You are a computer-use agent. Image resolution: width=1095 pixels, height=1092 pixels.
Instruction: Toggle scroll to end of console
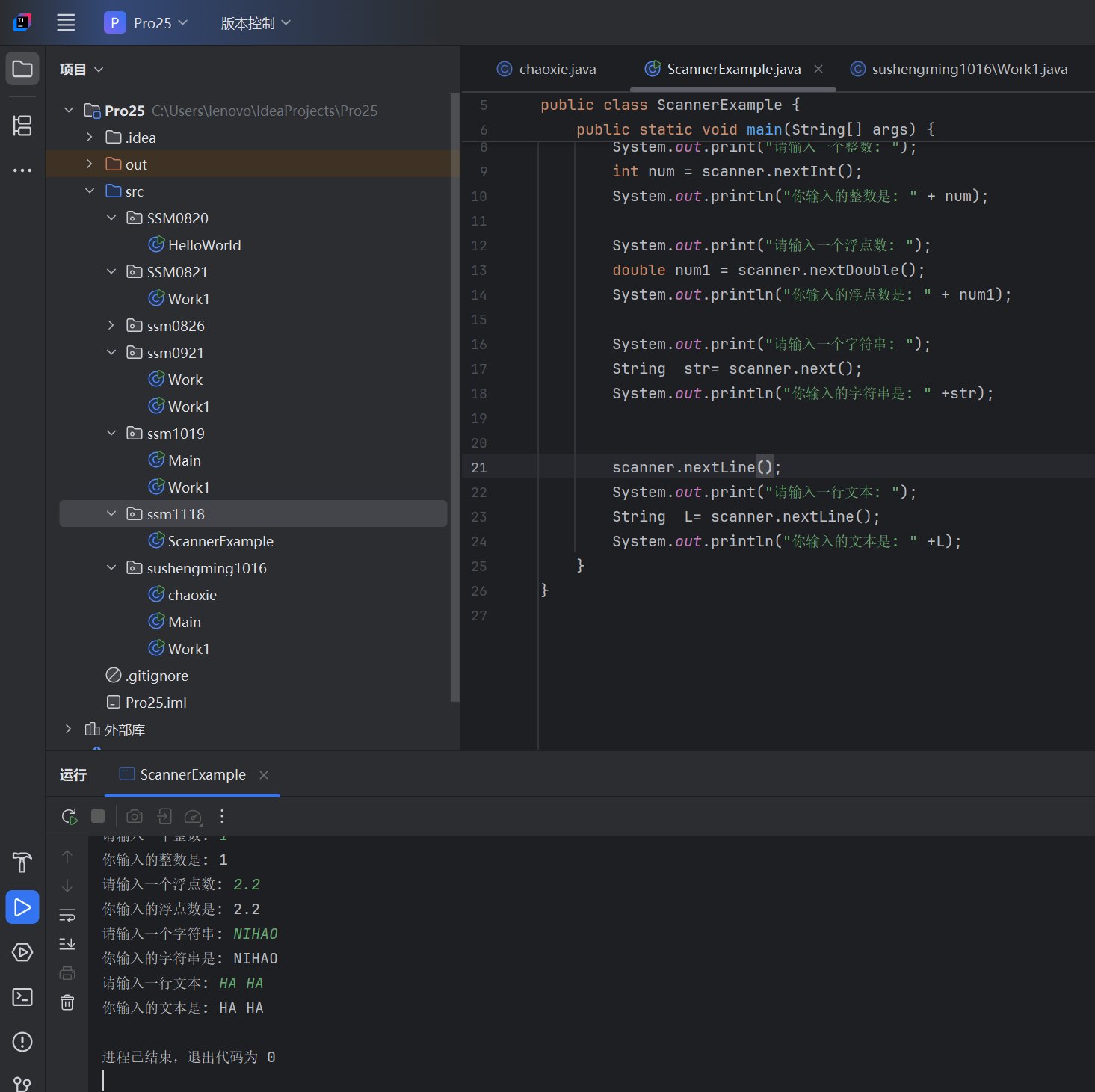(x=67, y=944)
